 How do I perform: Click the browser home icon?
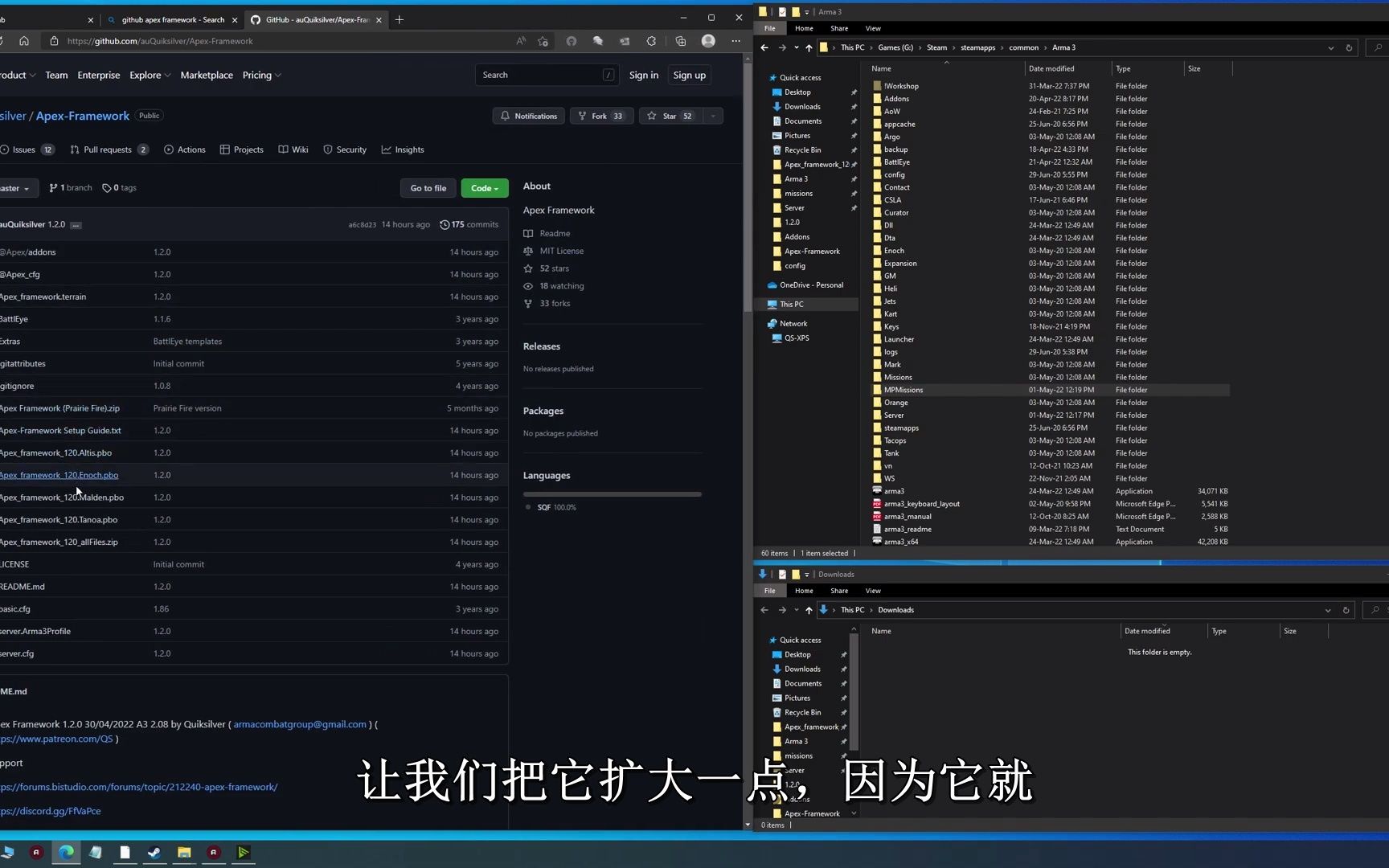pos(24,41)
